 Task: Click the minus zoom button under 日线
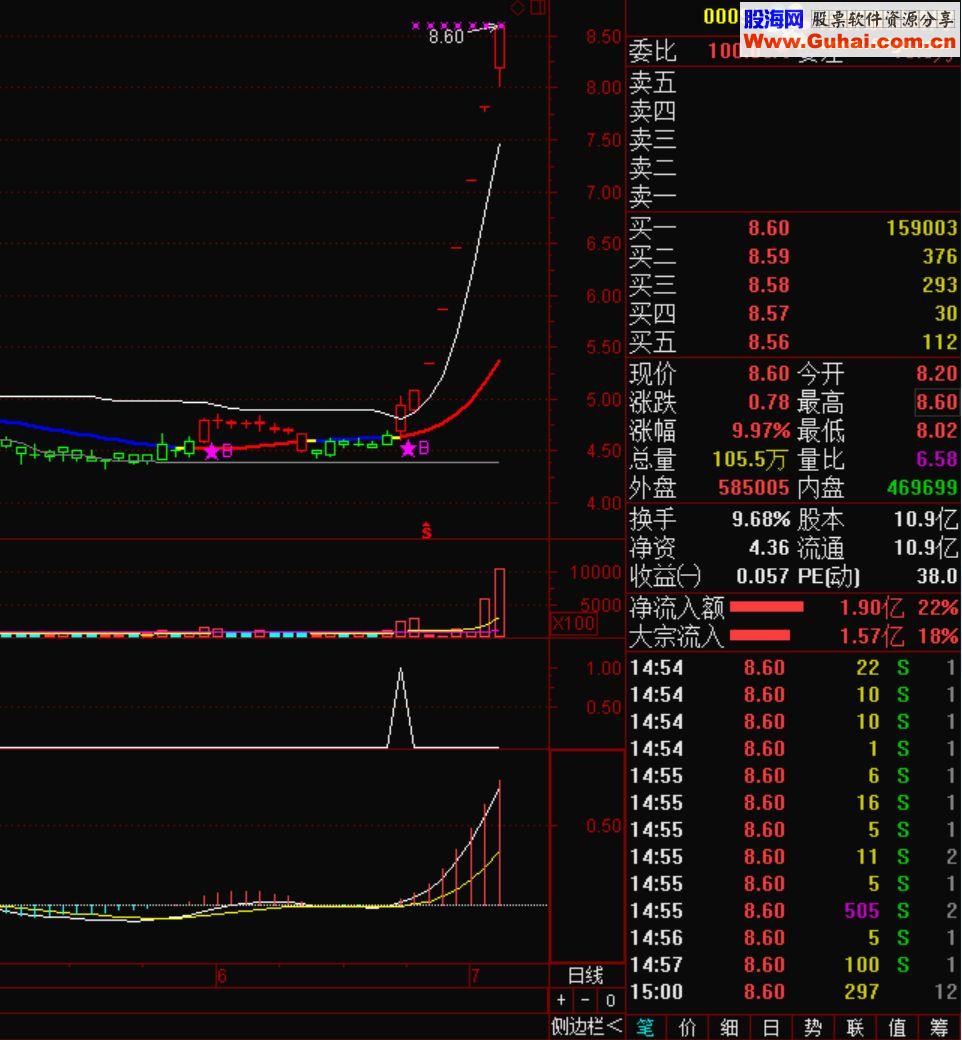tap(585, 1000)
